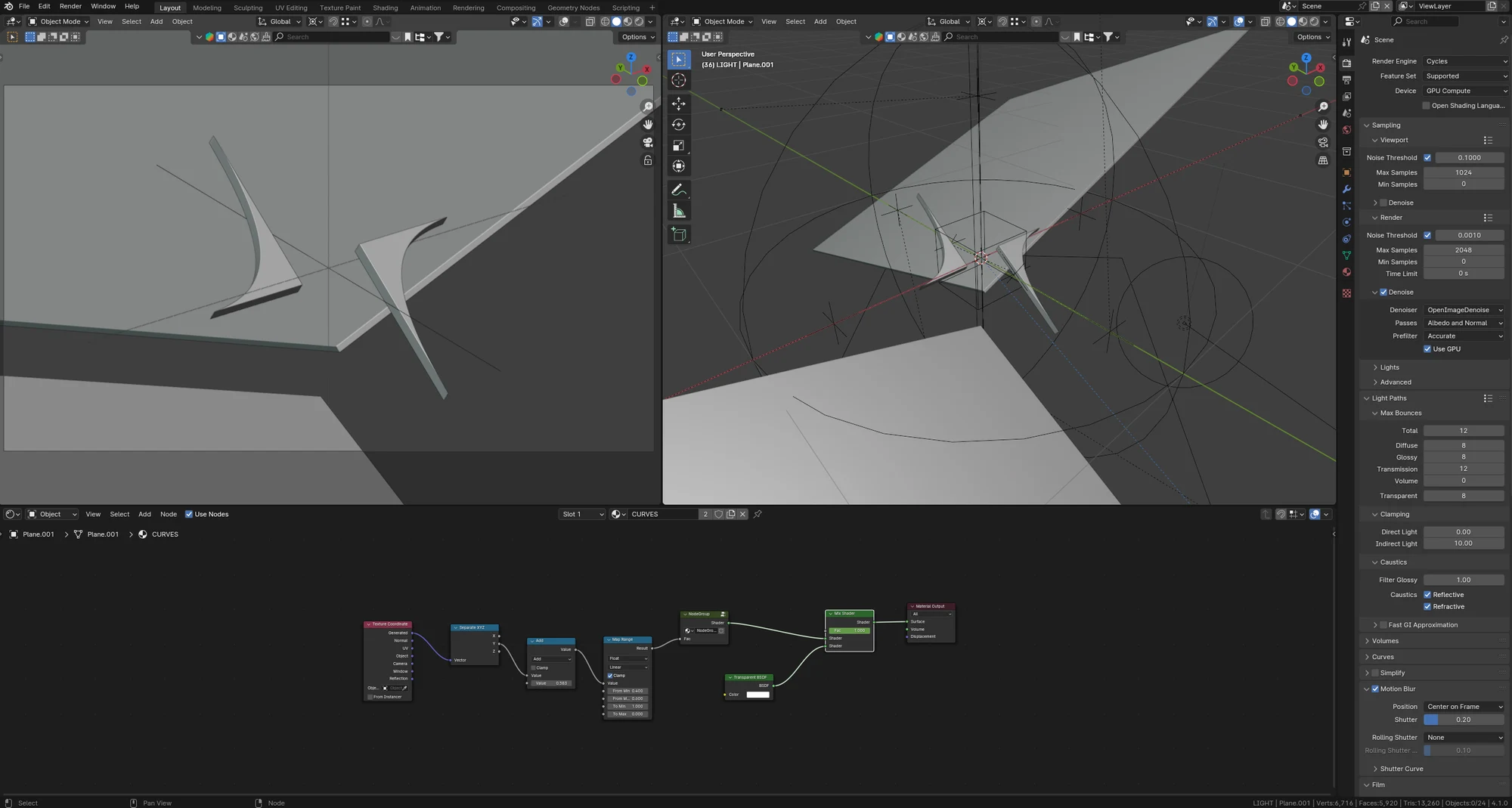
Task: Click the Transparent BSDF Color swatch
Action: pos(758,695)
